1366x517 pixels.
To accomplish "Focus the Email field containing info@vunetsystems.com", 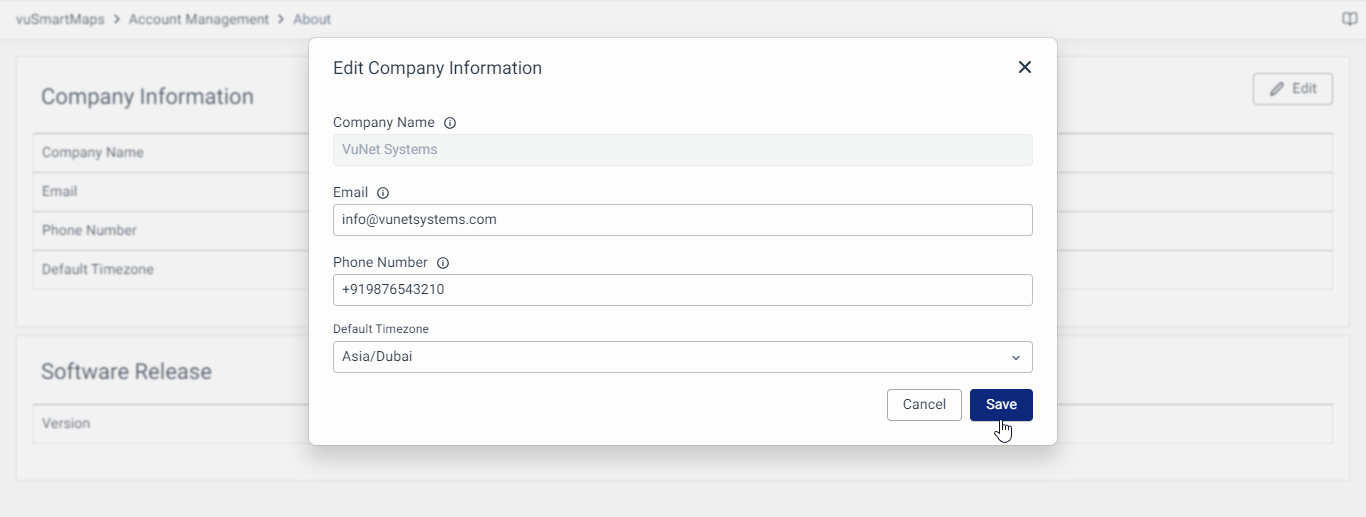I will pyautogui.click(x=682, y=220).
